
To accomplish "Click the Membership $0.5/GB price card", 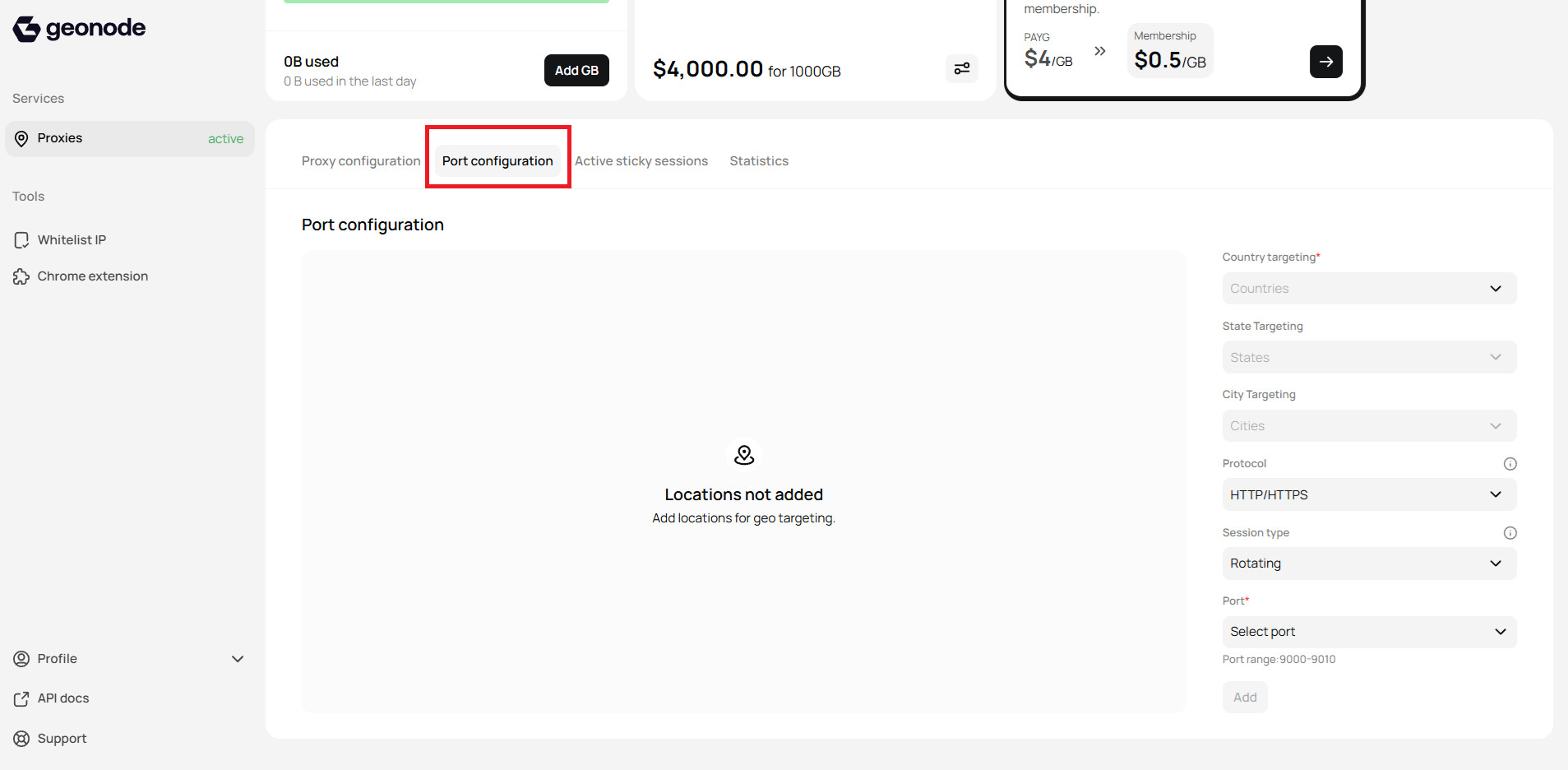I will tap(1170, 51).
